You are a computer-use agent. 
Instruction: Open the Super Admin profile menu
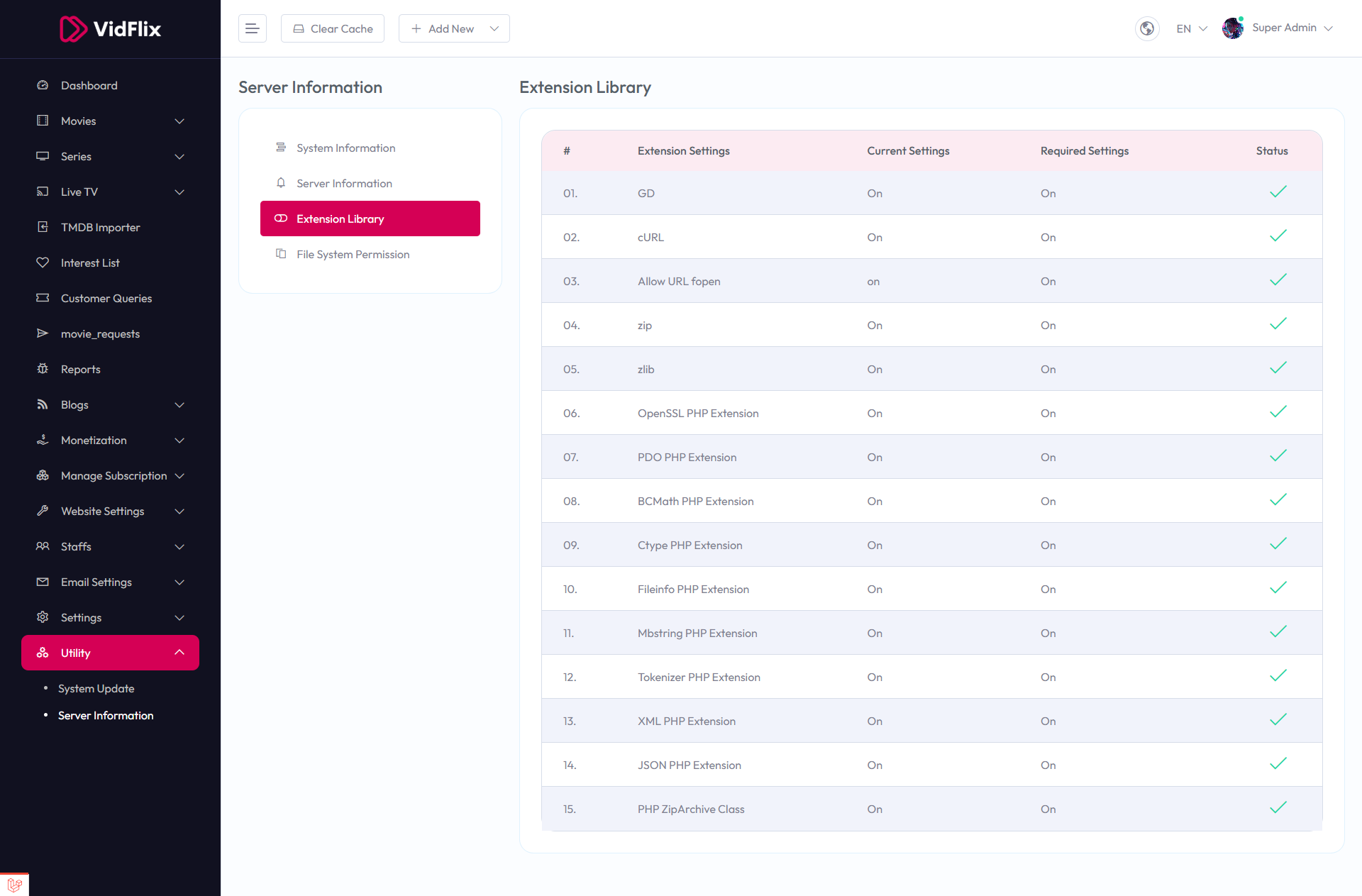1278,28
